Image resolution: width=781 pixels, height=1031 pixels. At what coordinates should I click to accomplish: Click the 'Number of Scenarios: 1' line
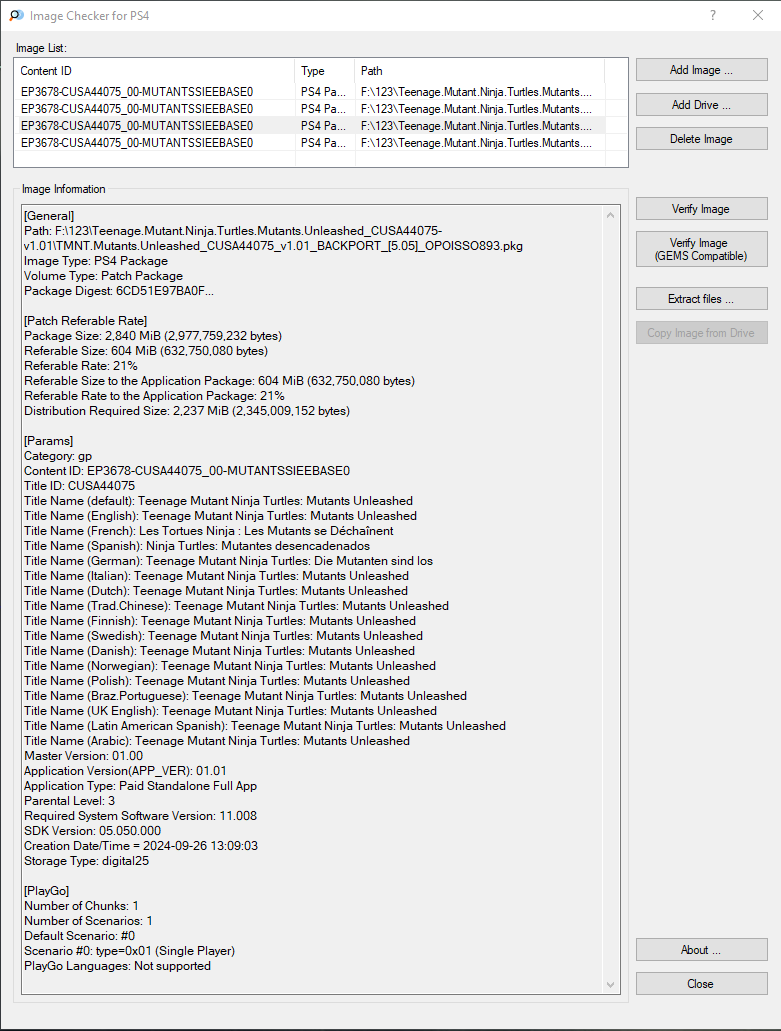88,921
